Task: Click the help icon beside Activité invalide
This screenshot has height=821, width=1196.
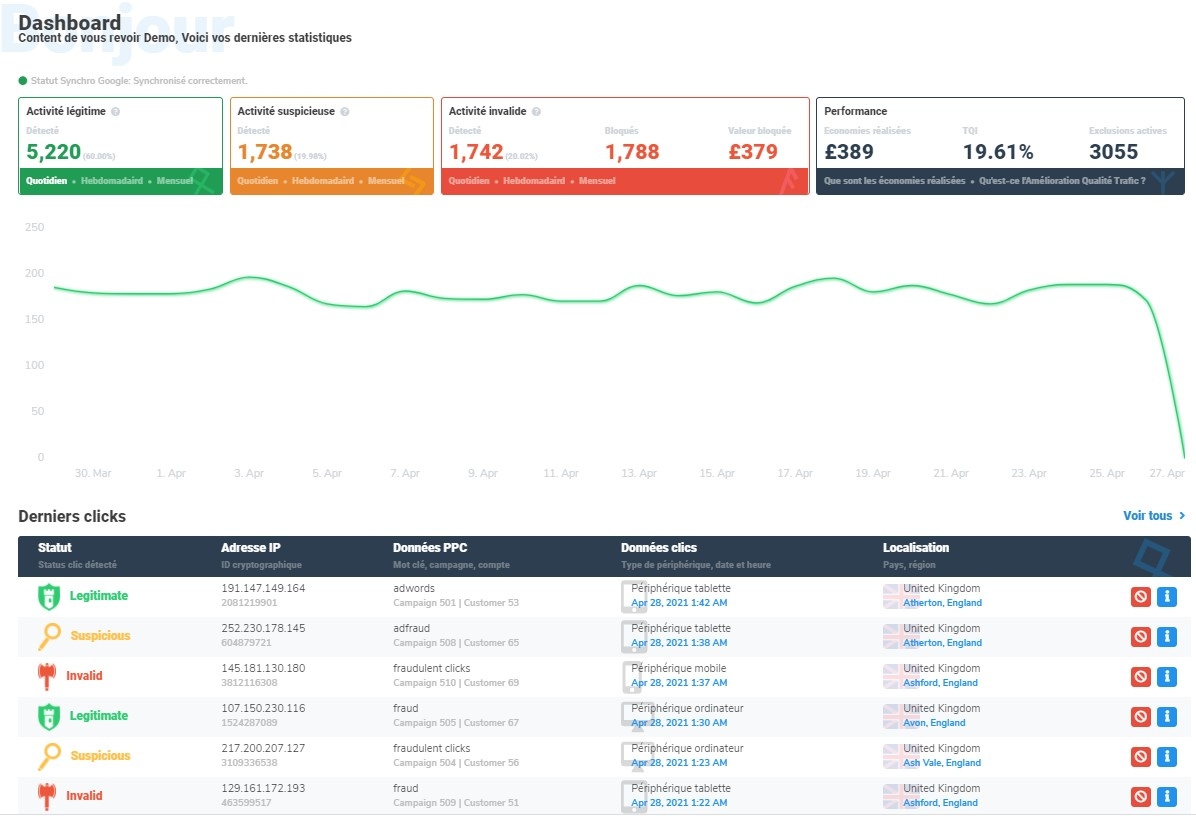Action: click(x=536, y=112)
